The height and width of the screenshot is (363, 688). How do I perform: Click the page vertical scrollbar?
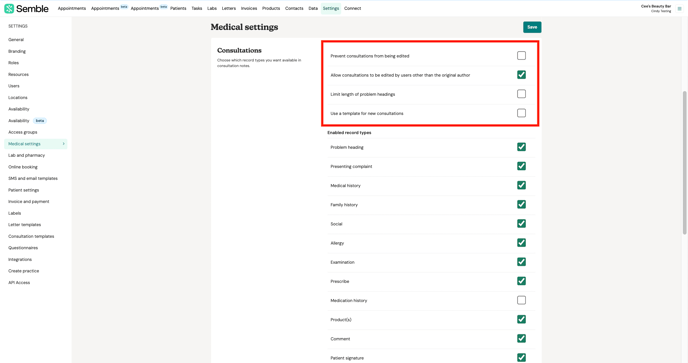pyautogui.click(x=685, y=162)
